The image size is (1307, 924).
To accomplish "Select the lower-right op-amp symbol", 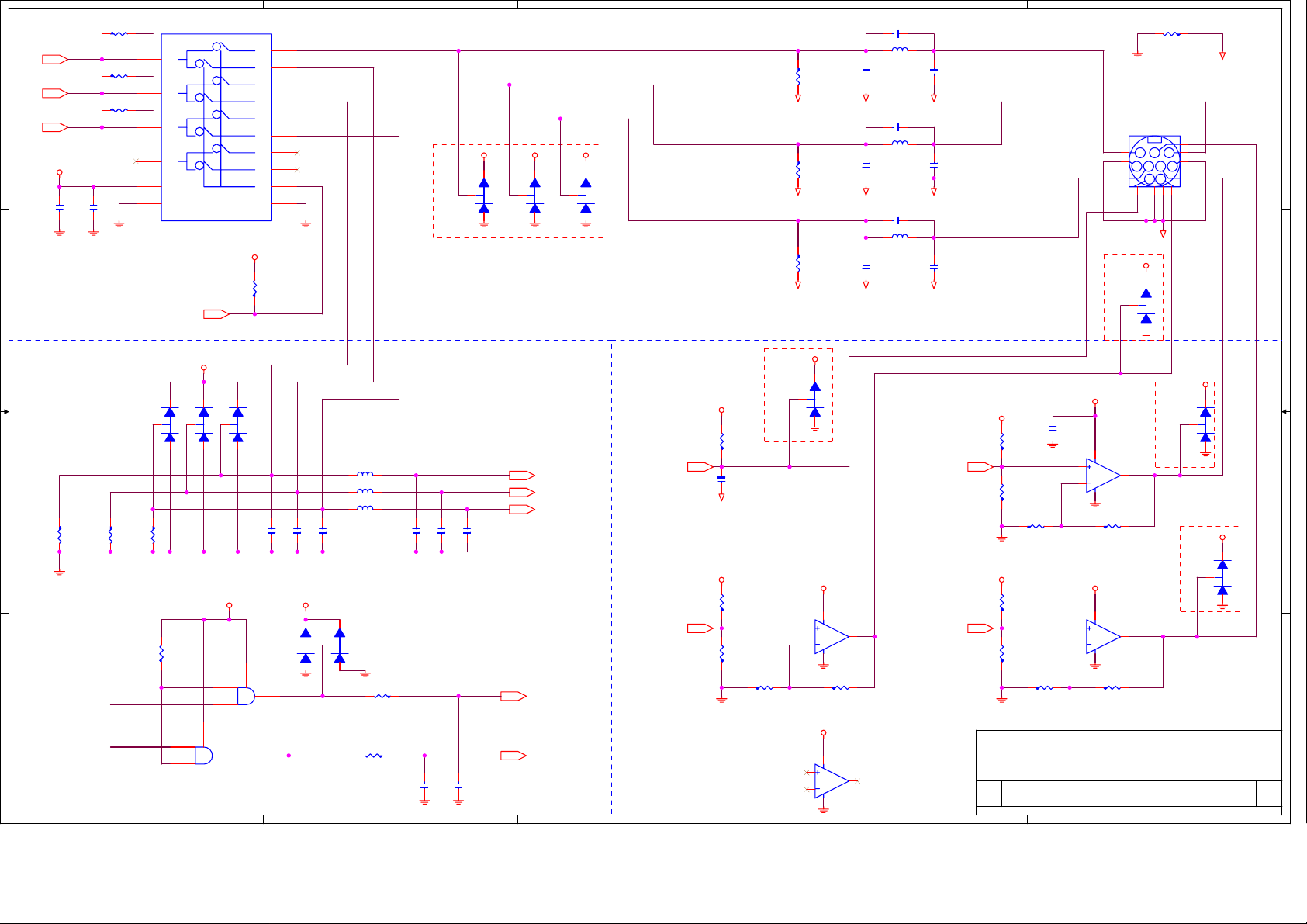I will coord(1103,637).
